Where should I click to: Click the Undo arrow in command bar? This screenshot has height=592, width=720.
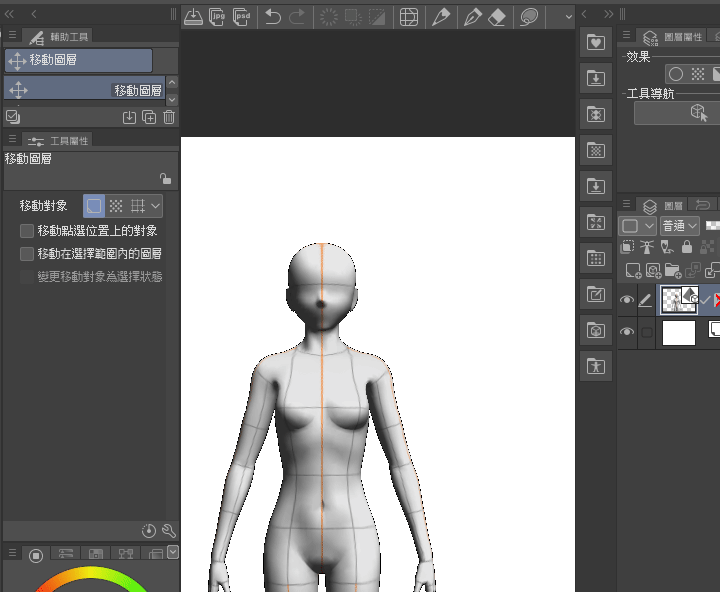coord(273,17)
